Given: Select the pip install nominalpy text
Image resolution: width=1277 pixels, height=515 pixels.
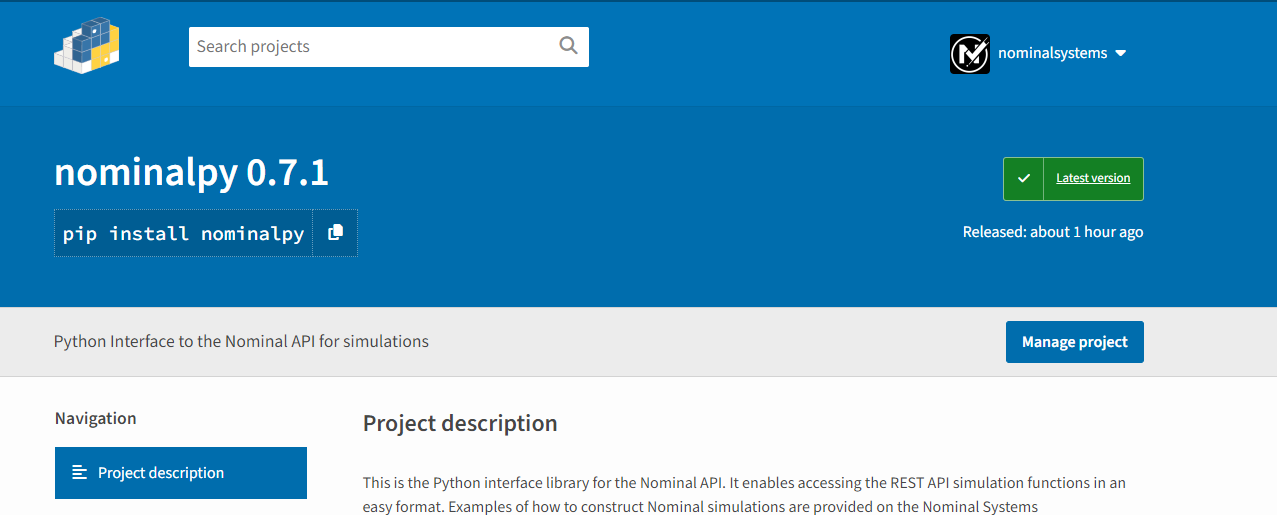Looking at the screenshot, I should (x=183, y=234).
